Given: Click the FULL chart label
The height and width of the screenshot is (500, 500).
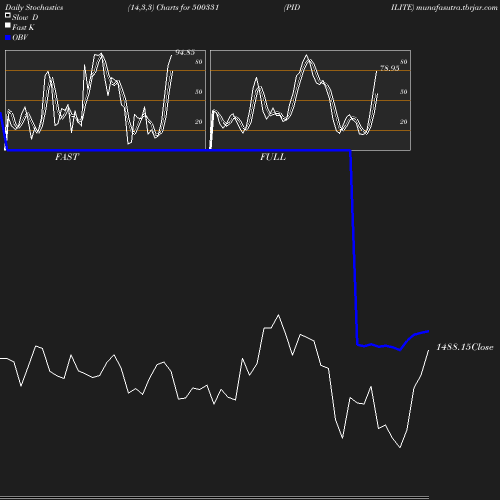Looking at the screenshot, I should [273, 157].
